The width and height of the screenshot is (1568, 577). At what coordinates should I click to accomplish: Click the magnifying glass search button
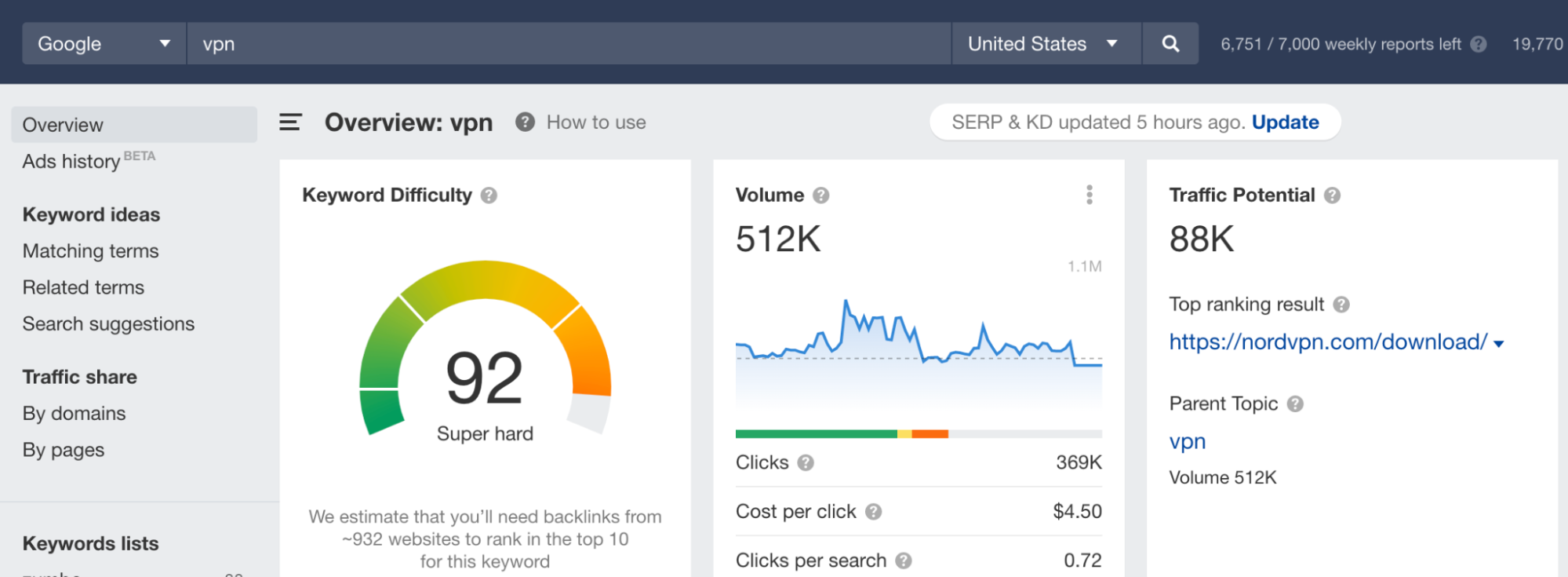1170,44
